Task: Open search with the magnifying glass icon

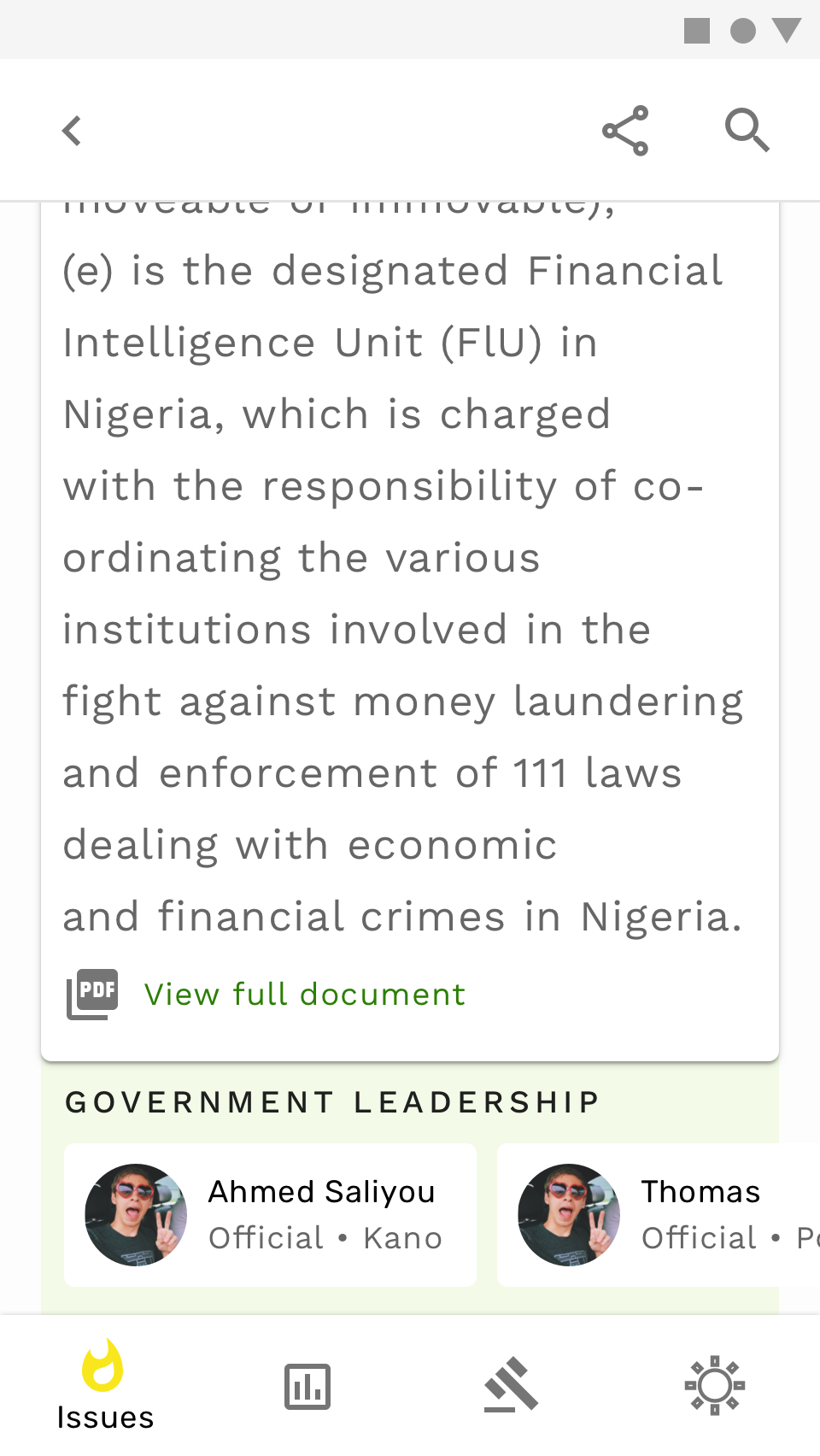Action: tap(747, 131)
